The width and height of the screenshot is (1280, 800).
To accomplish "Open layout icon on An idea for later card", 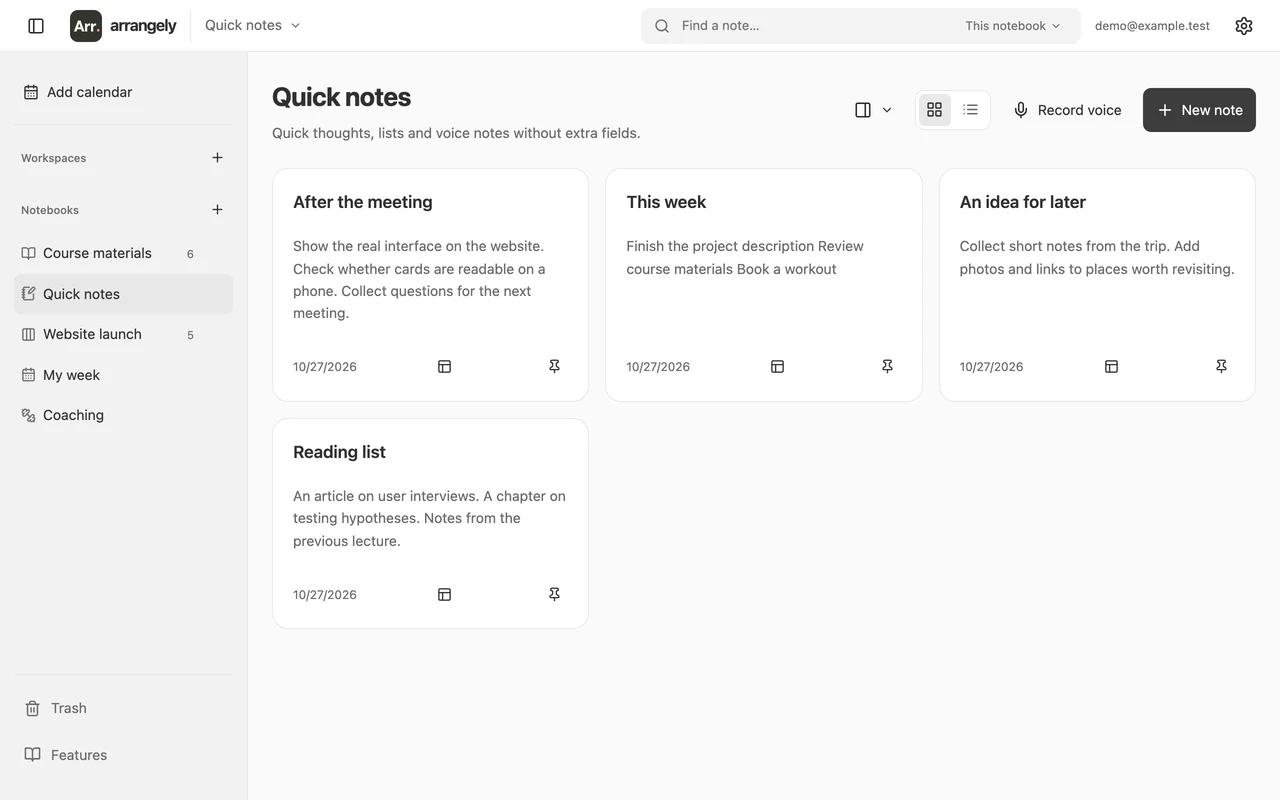I will click(x=1111, y=367).
